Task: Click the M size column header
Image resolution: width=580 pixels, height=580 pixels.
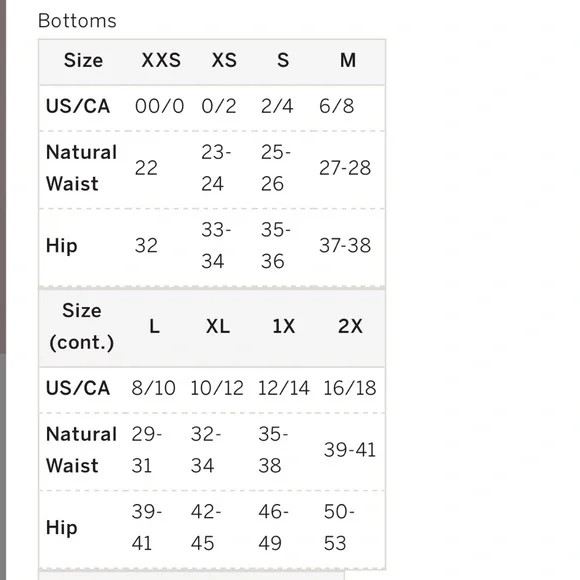Action: [348, 60]
